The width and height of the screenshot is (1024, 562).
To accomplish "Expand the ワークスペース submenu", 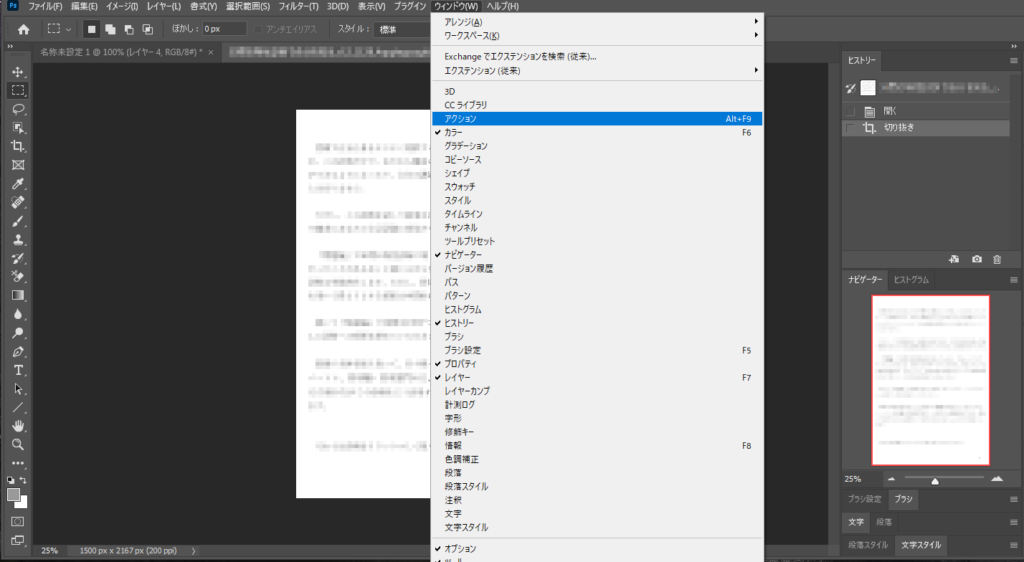I will click(597, 36).
